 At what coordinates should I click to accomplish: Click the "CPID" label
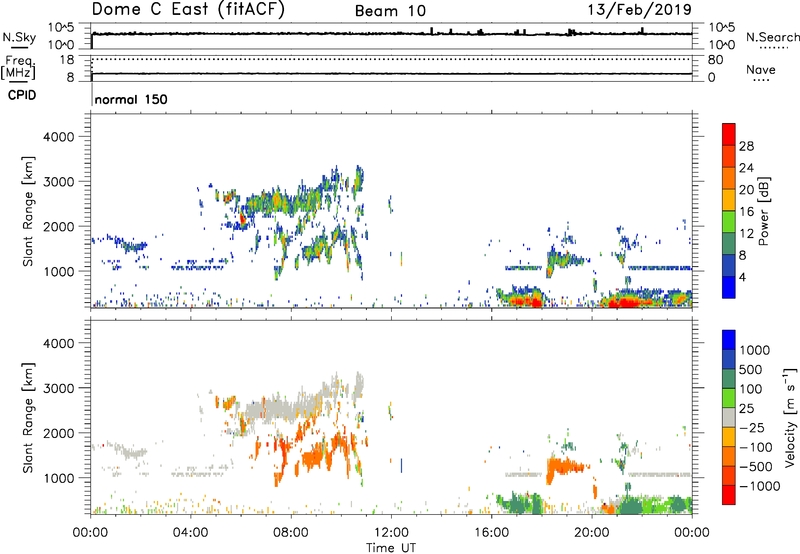coord(22,95)
